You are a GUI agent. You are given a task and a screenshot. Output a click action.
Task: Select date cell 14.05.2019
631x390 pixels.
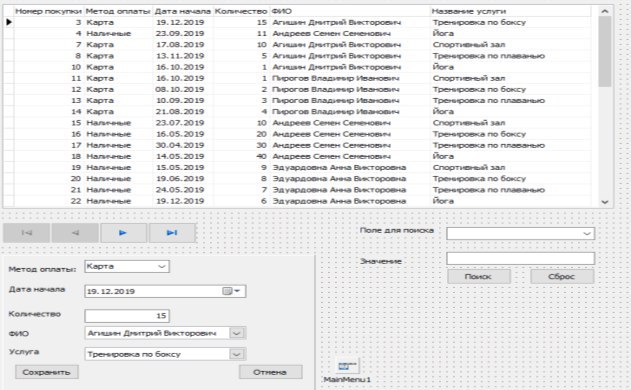180,156
